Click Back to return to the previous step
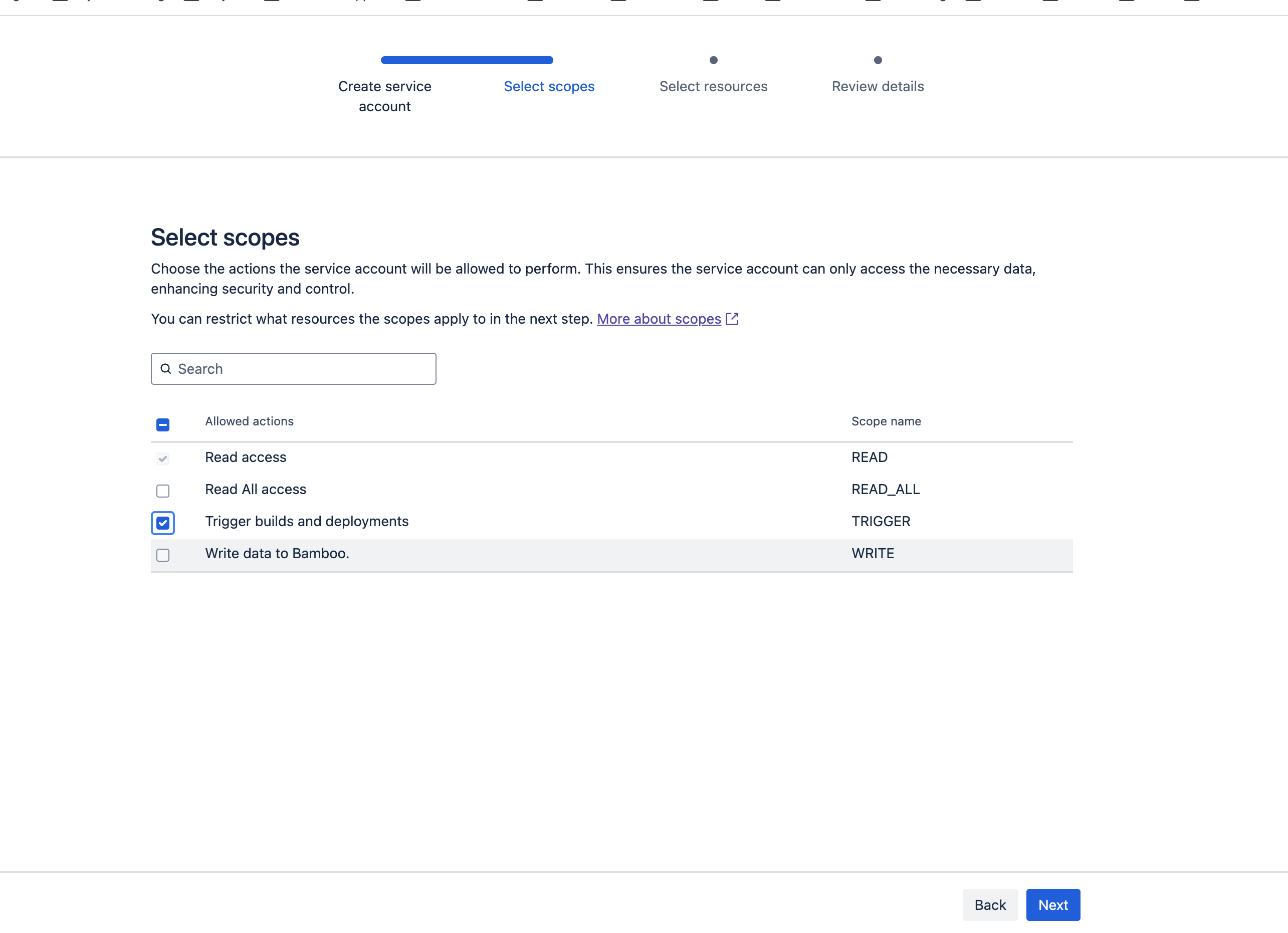This screenshot has width=1288, height=933. tap(990, 904)
